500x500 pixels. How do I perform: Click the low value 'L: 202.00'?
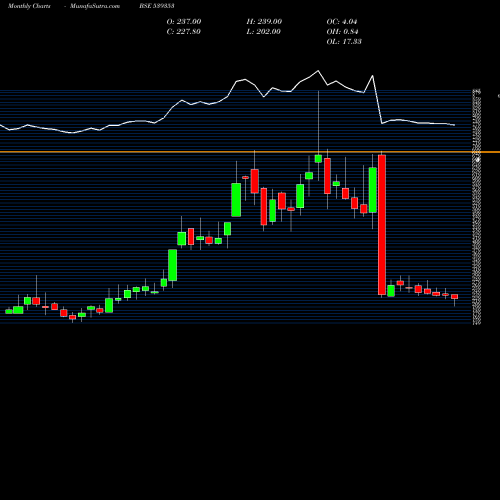[263, 32]
